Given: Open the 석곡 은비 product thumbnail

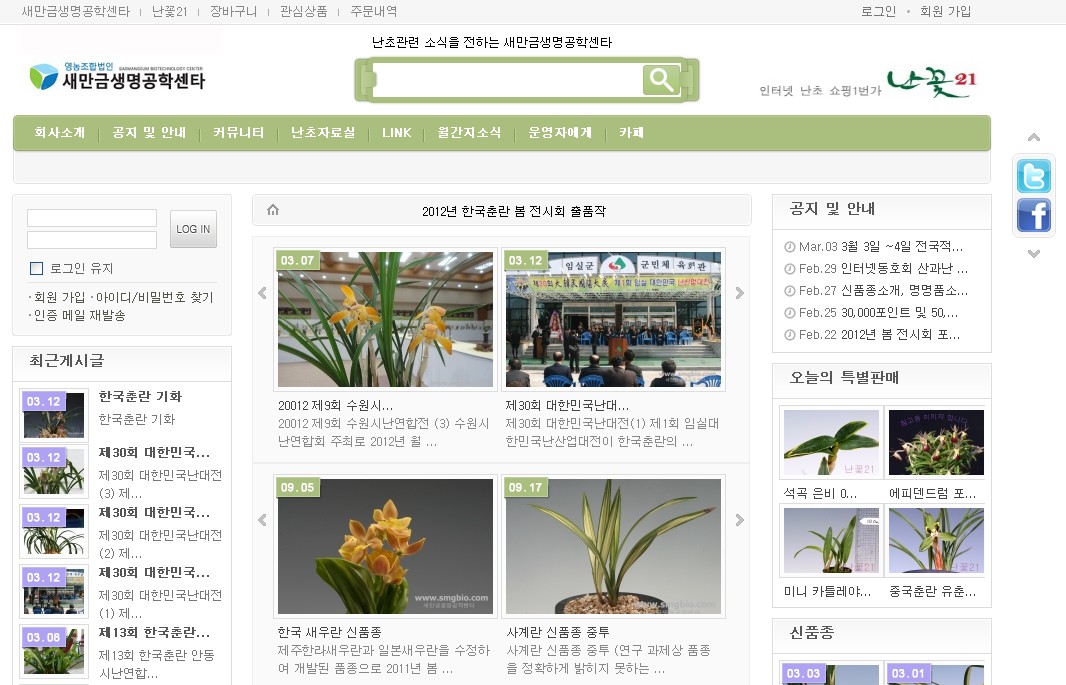Looking at the screenshot, I should [x=831, y=442].
